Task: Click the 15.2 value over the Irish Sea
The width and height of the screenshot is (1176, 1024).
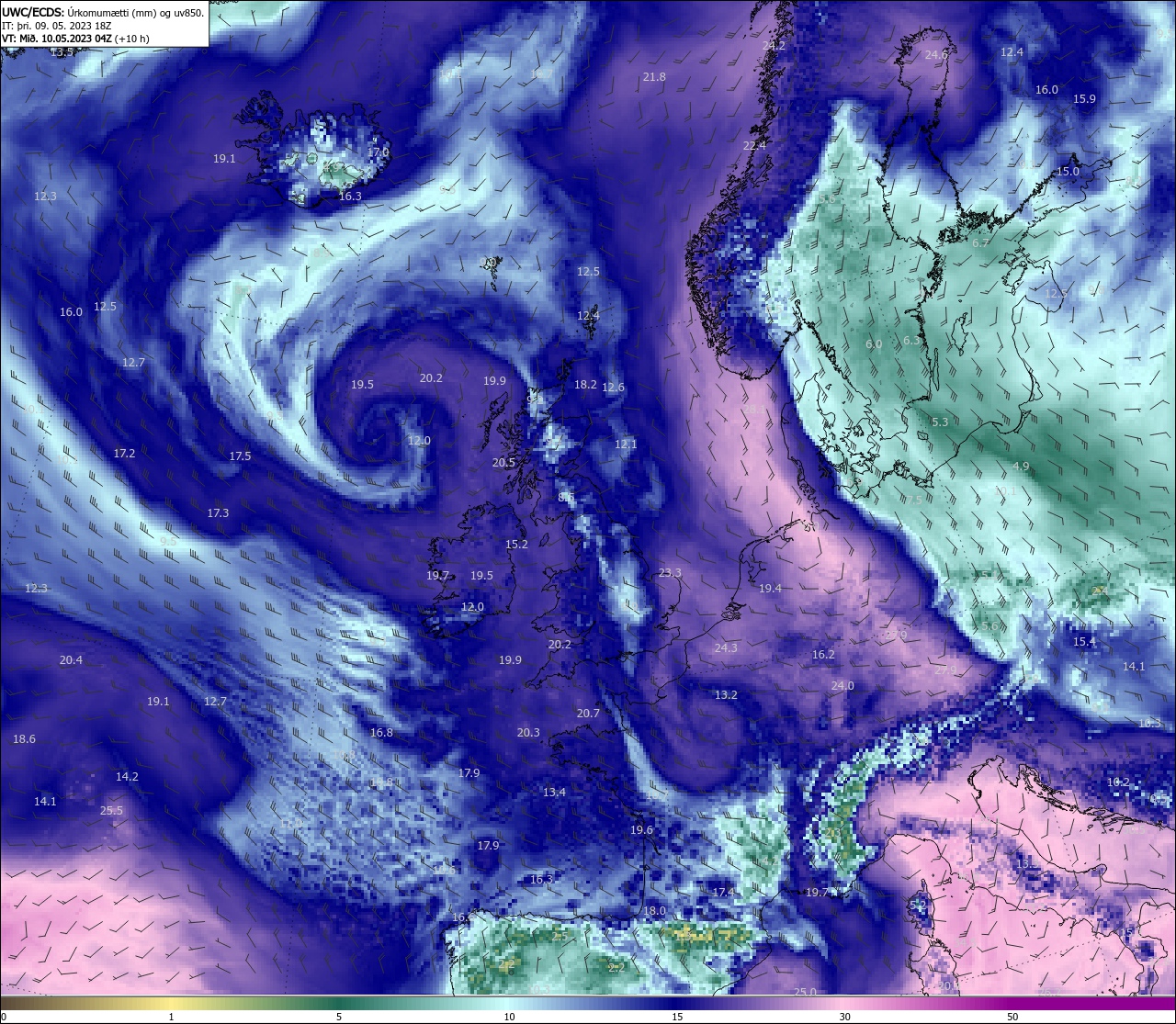Action: 516,545
